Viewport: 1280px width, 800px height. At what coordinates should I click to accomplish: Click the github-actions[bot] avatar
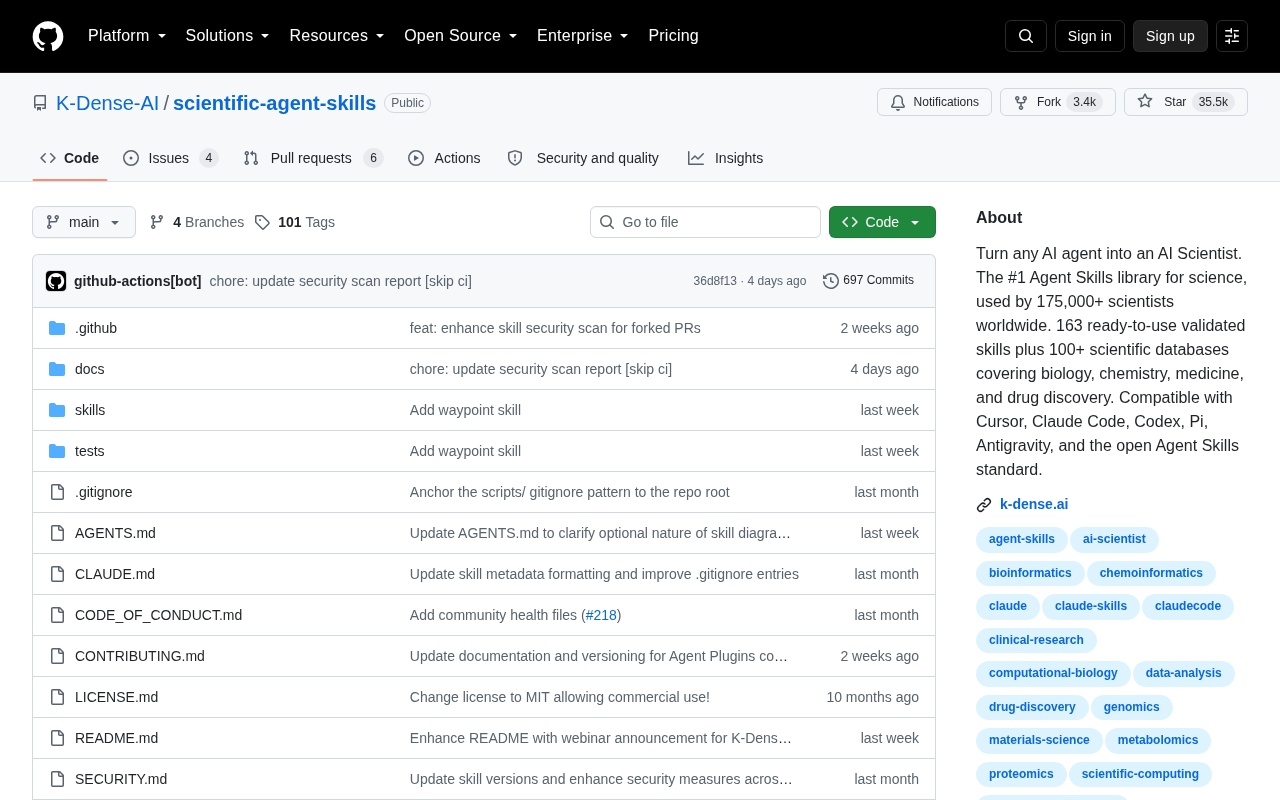tap(56, 281)
